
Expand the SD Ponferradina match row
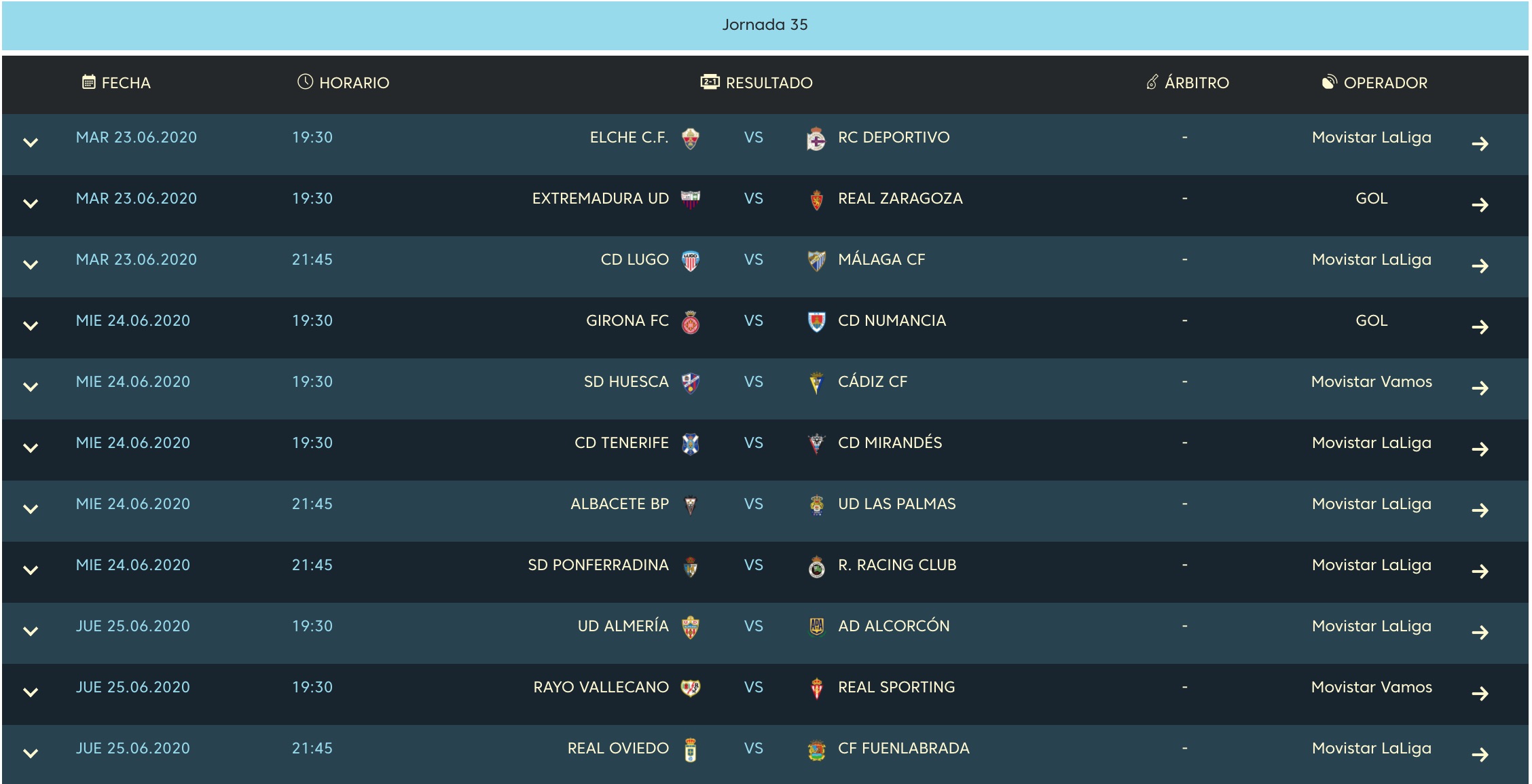tap(31, 570)
